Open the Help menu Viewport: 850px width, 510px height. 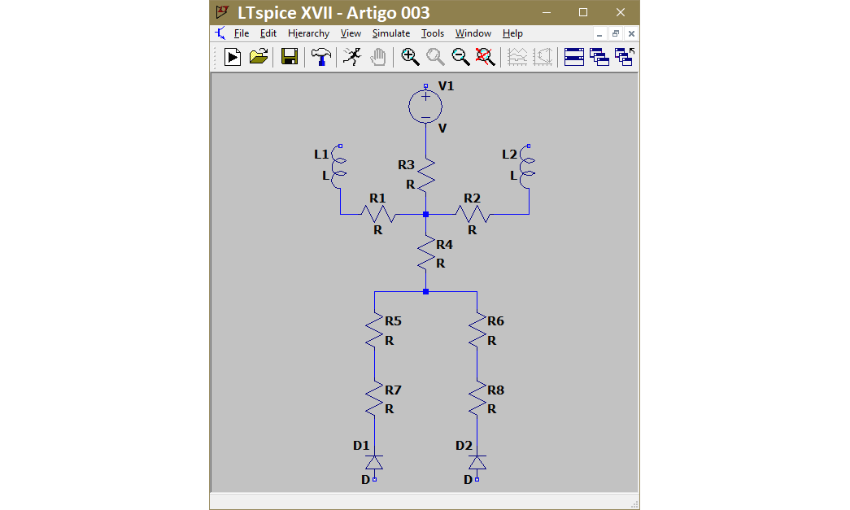tap(512, 33)
